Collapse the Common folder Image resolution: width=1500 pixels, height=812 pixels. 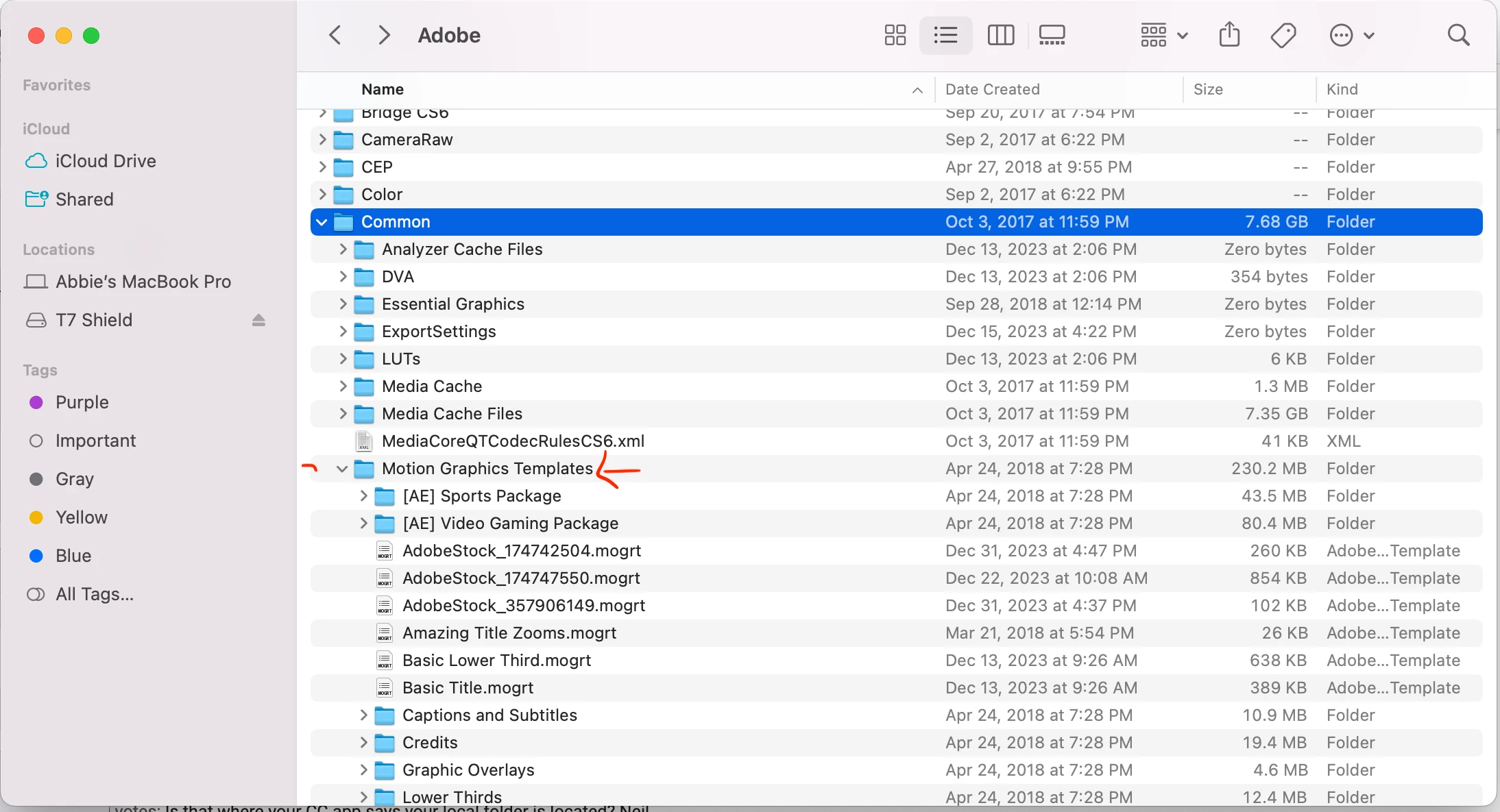(322, 222)
